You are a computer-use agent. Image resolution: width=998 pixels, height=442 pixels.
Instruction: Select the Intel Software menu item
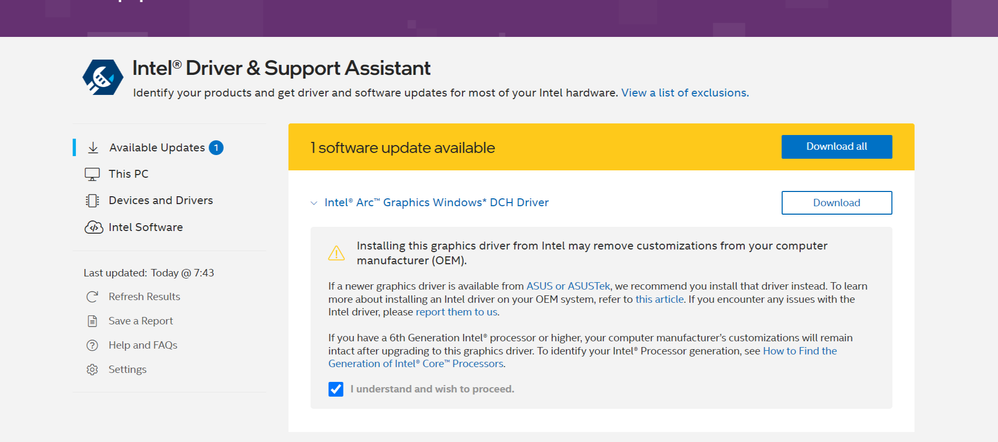145,228
